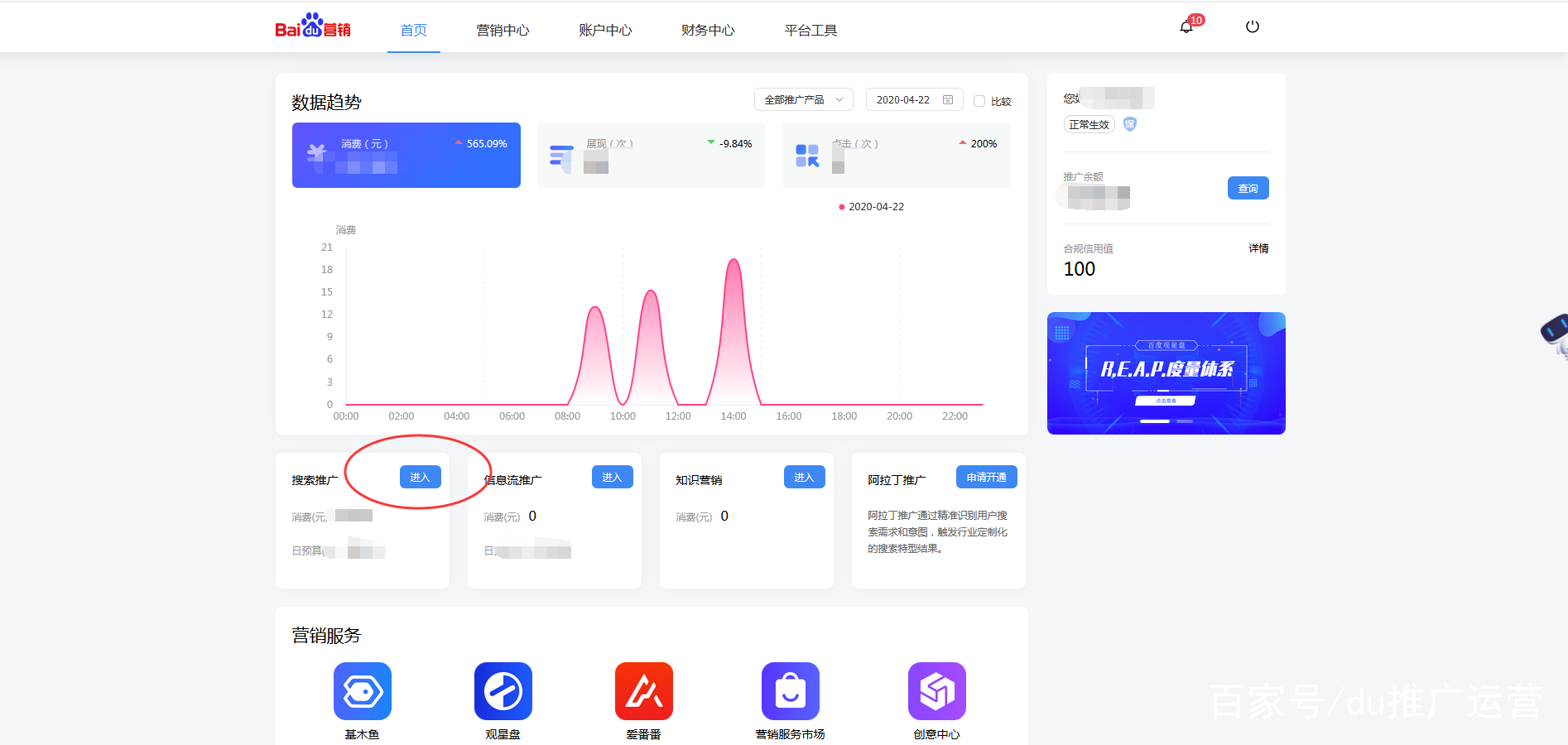Open the 创意中心 icon

pos(936,690)
